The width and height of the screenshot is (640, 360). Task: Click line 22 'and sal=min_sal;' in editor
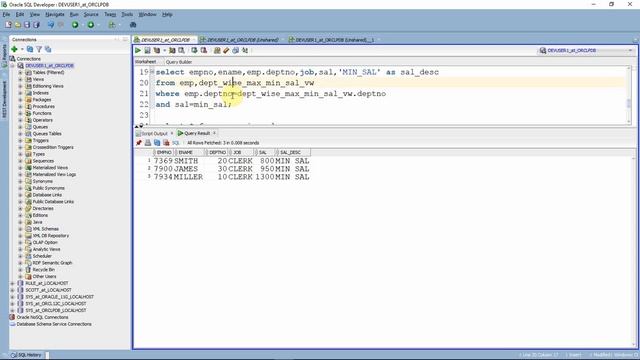pos(193,104)
